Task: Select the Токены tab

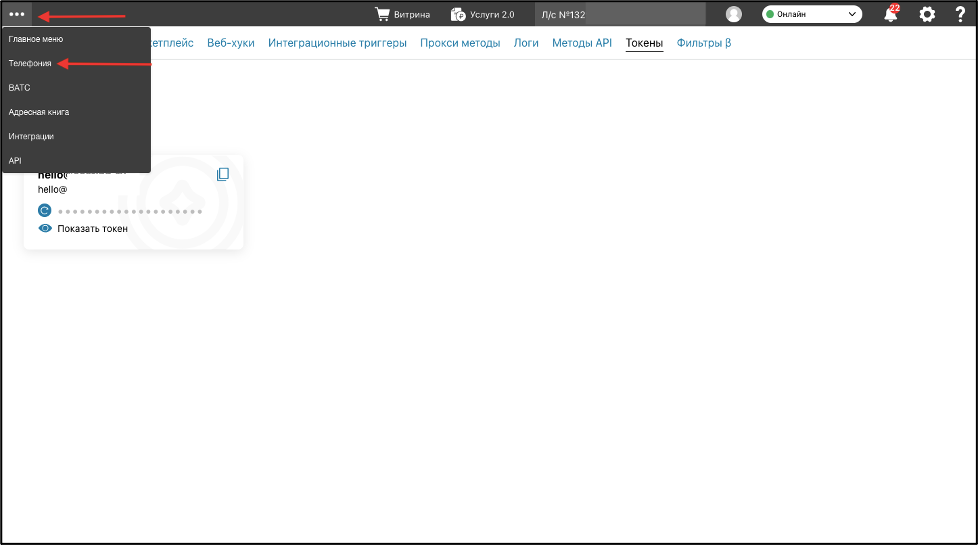Action: 644,43
